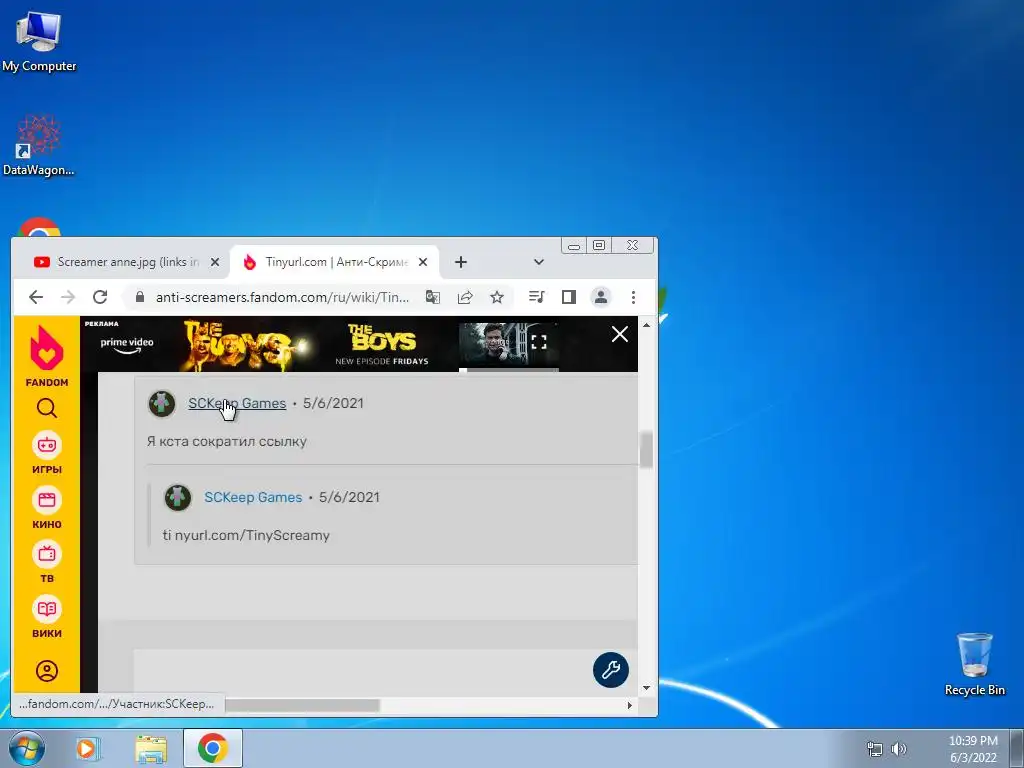The height and width of the screenshot is (768, 1024).
Task: Open the SCKeep Games link in top comment
Action: [237, 403]
